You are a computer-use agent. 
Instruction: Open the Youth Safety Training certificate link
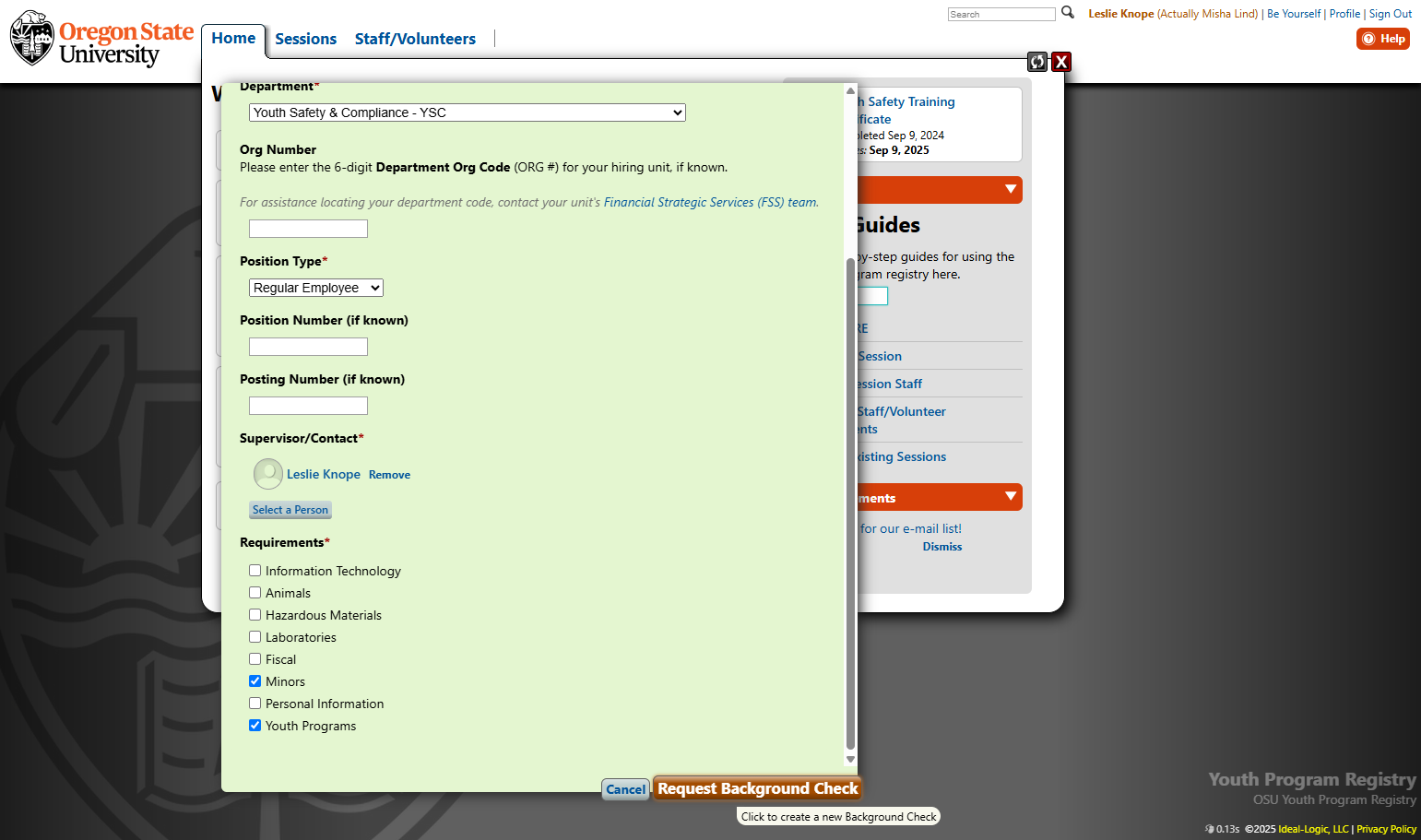tap(906, 110)
